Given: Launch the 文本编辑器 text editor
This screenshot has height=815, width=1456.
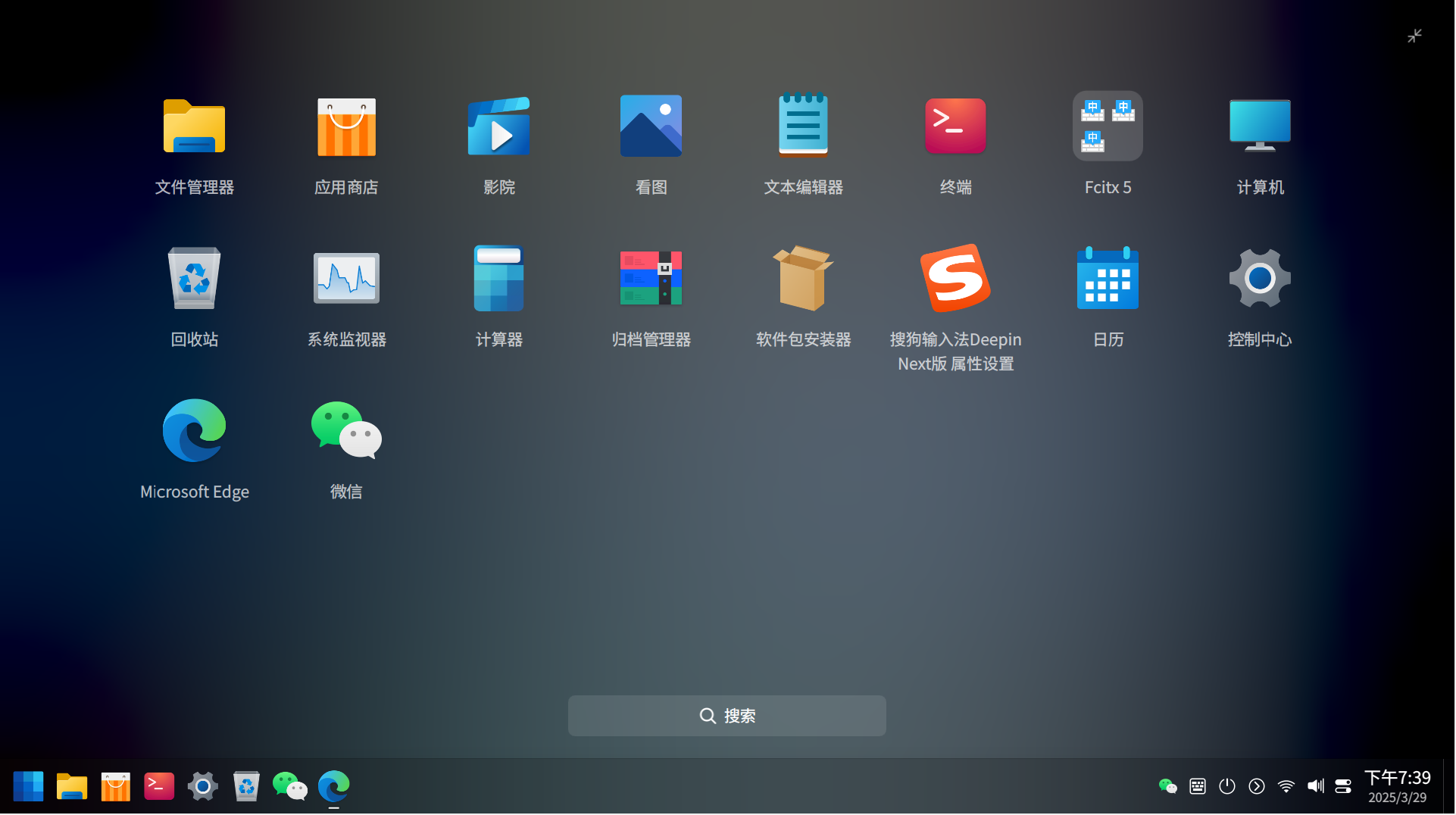Looking at the screenshot, I should click(x=803, y=126).
